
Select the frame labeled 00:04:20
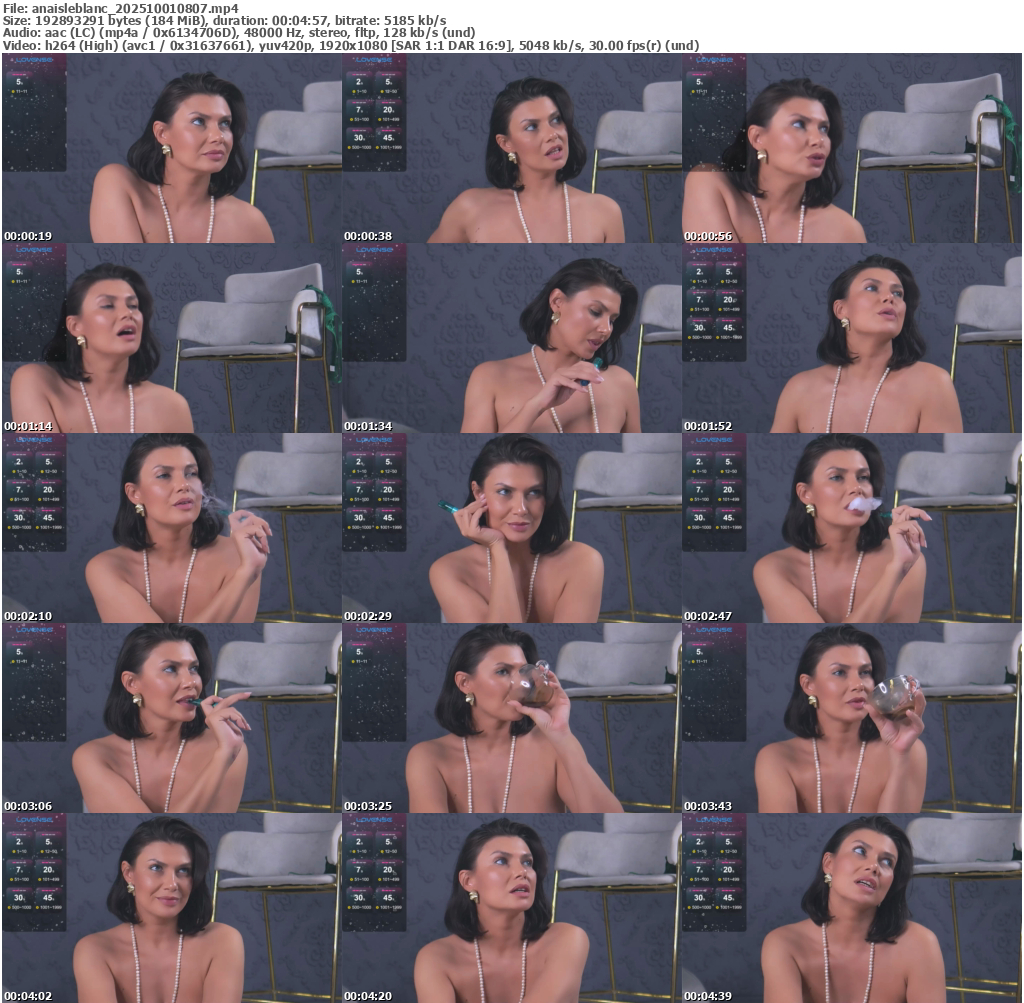pyautogui.click(x=511, y=907)
